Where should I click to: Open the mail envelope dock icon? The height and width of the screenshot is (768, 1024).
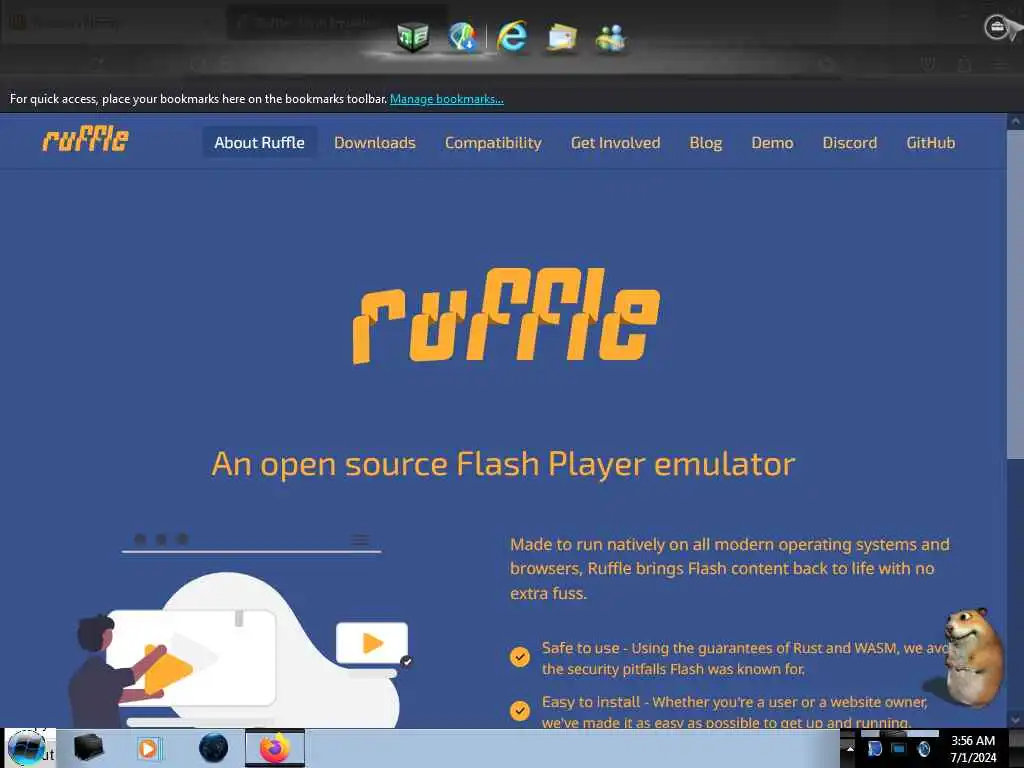point(562,37)
